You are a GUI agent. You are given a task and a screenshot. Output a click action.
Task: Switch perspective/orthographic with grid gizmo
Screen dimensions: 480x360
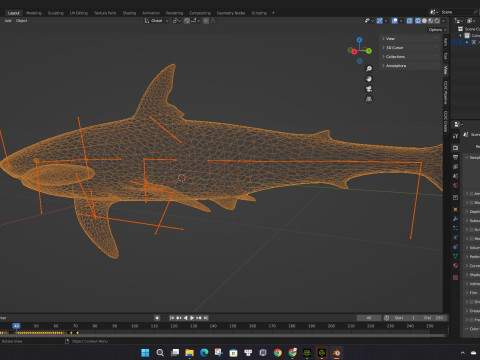click(369, 99)
